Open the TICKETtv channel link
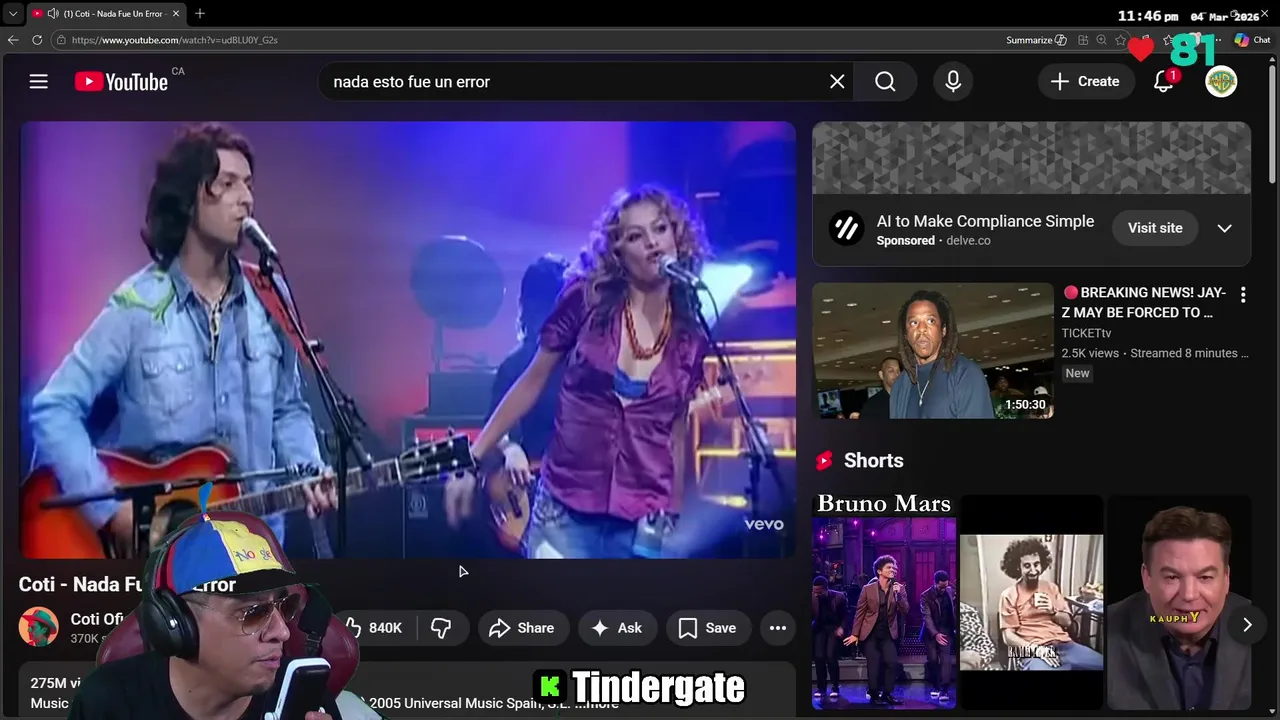This screenshot has height=720, width=1280. point(1086,333)
